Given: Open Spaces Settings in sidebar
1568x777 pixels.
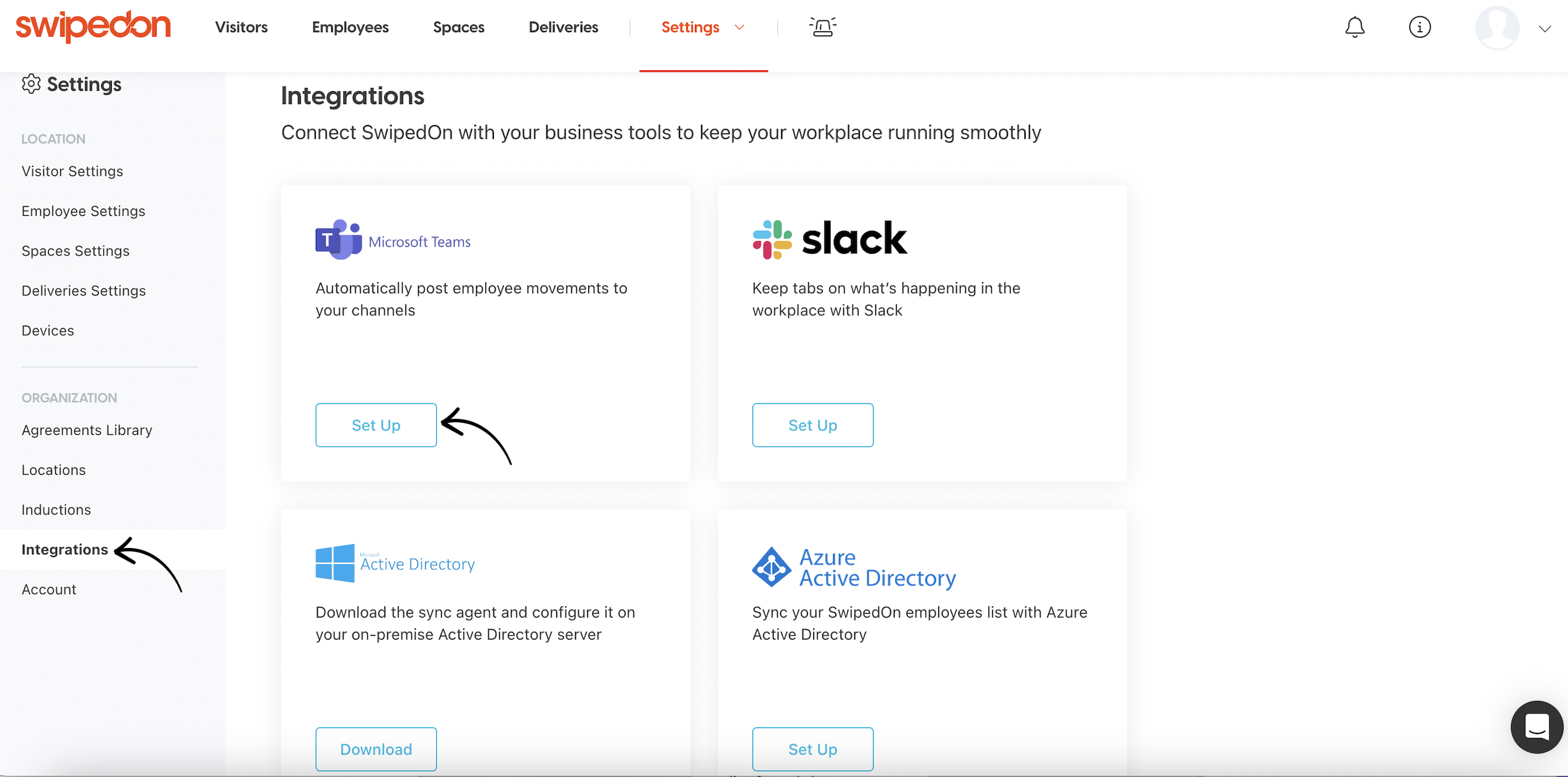Looking at the screenshot, I should [75, 251].
